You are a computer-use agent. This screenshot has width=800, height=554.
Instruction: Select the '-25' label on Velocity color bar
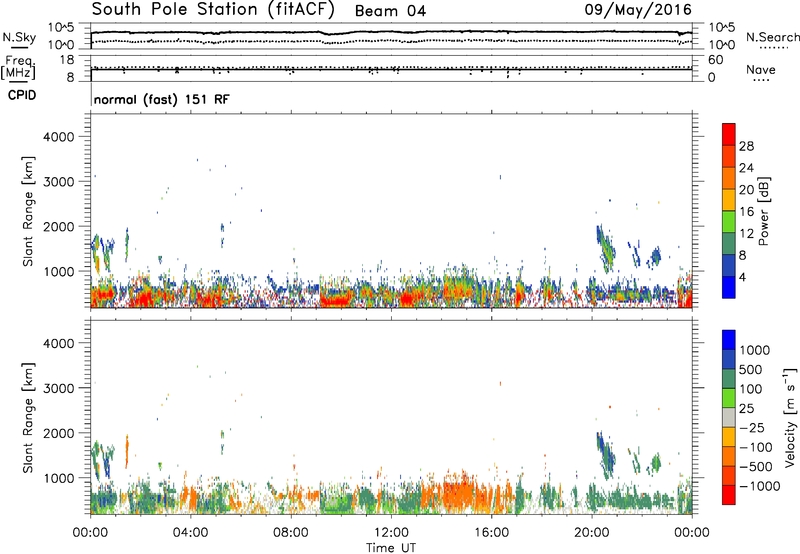[x=752, y=428]
